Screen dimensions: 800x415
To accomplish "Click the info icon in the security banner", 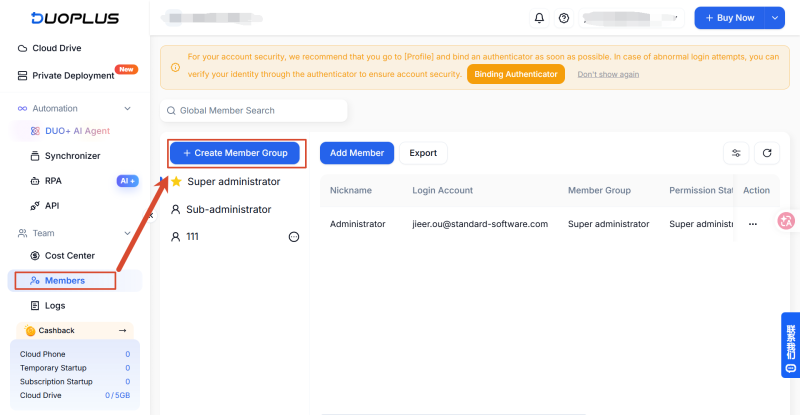I will click(x=175, y=67).
